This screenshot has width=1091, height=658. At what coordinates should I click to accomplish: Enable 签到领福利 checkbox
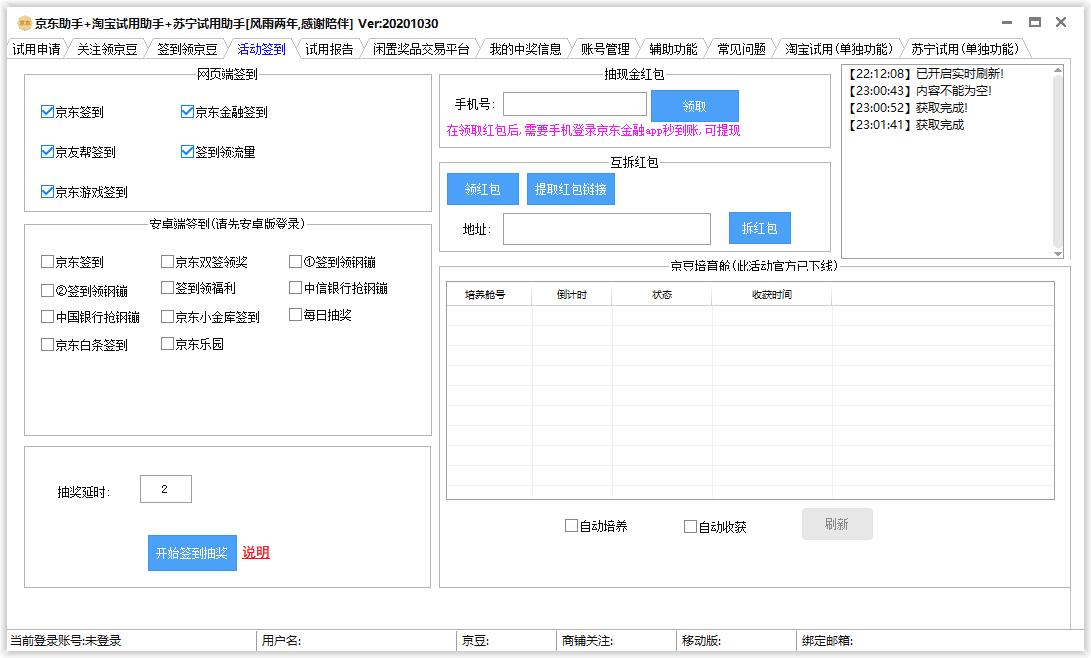[167, 287]
